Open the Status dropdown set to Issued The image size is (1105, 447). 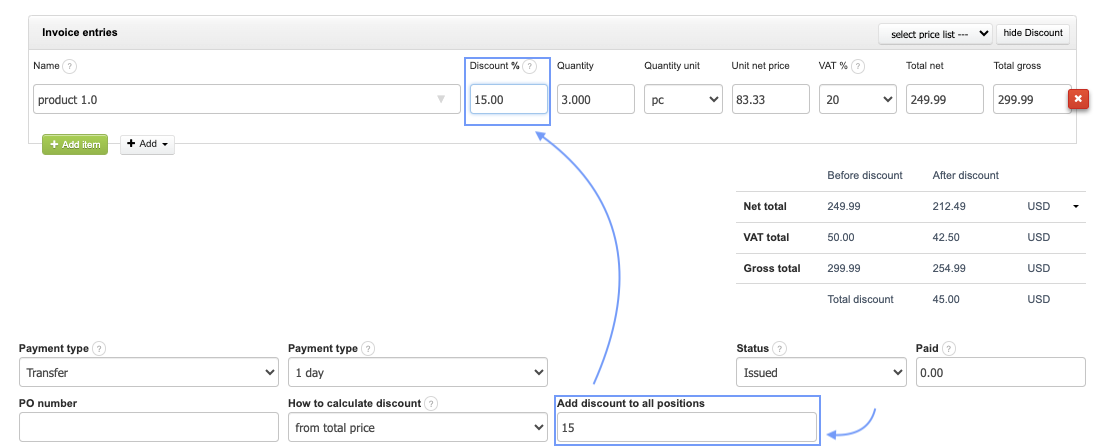[820, 373]
